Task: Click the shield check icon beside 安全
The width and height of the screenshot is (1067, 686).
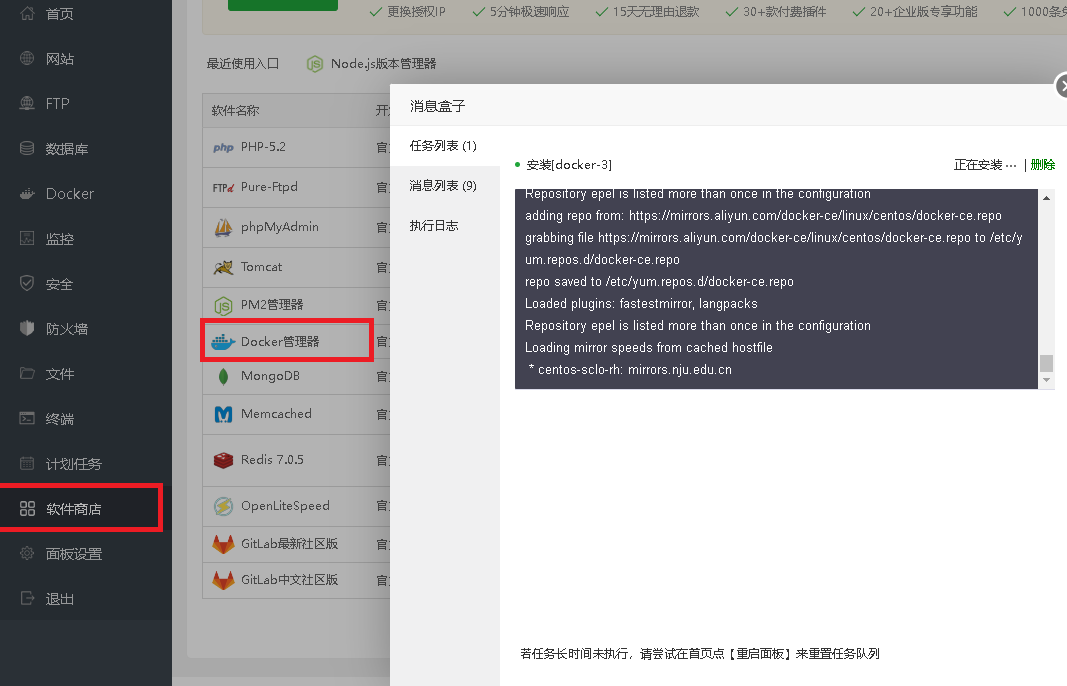Action: [x=27, y=284]
